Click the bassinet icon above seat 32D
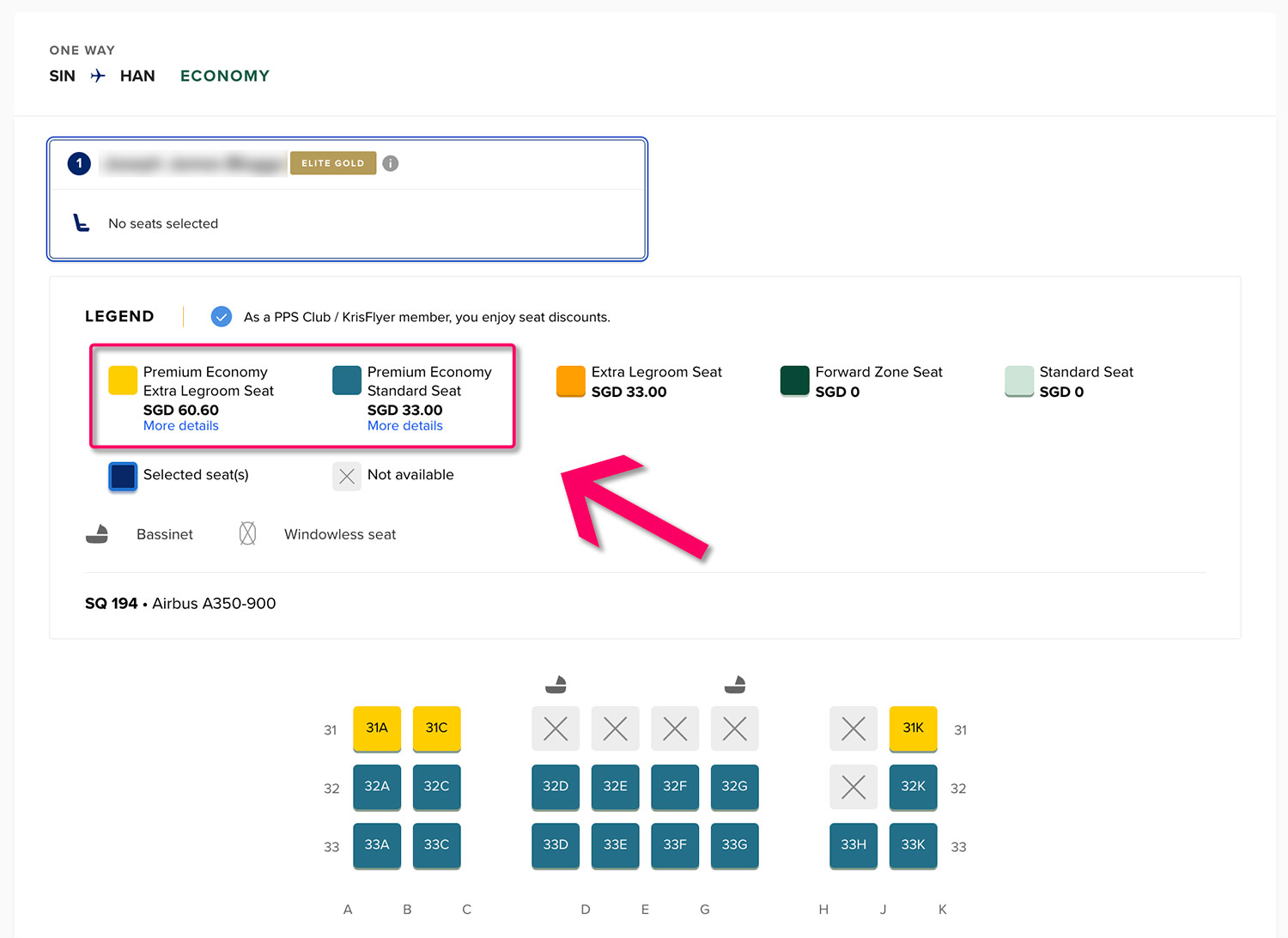Screen dimensions: 1288x938 coord(556,685)
